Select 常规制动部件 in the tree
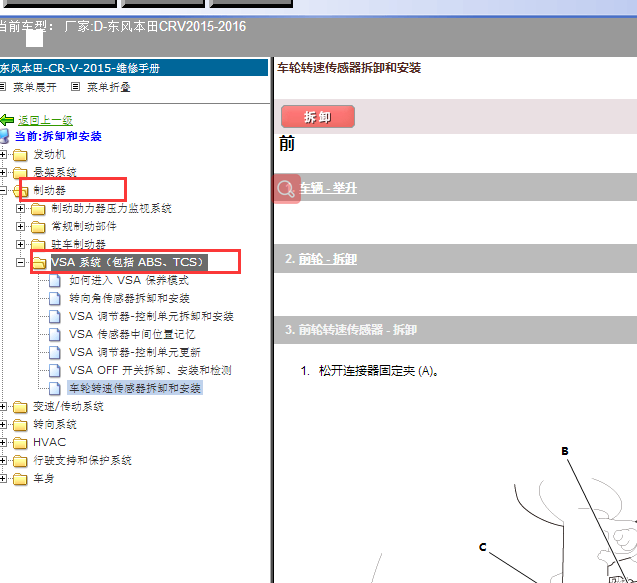 tap(84, 226)
